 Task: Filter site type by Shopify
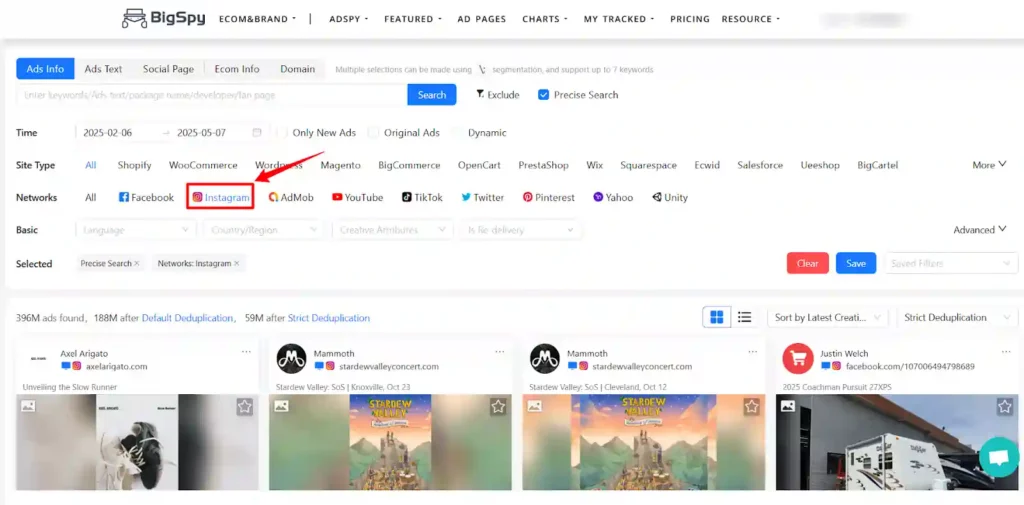click(x=135, y=165)
